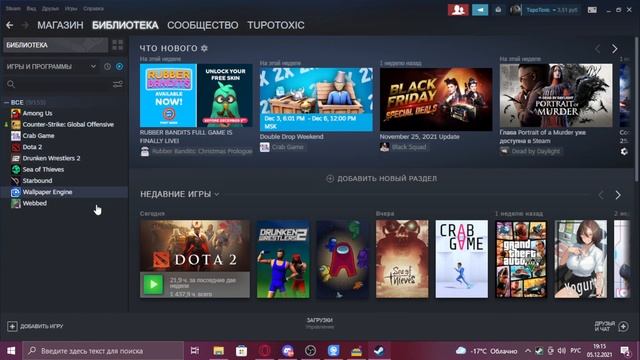Viewport: 640px width, 360px height.
Task: Open Friends and Chat plus icon
Action: point(623,327)
